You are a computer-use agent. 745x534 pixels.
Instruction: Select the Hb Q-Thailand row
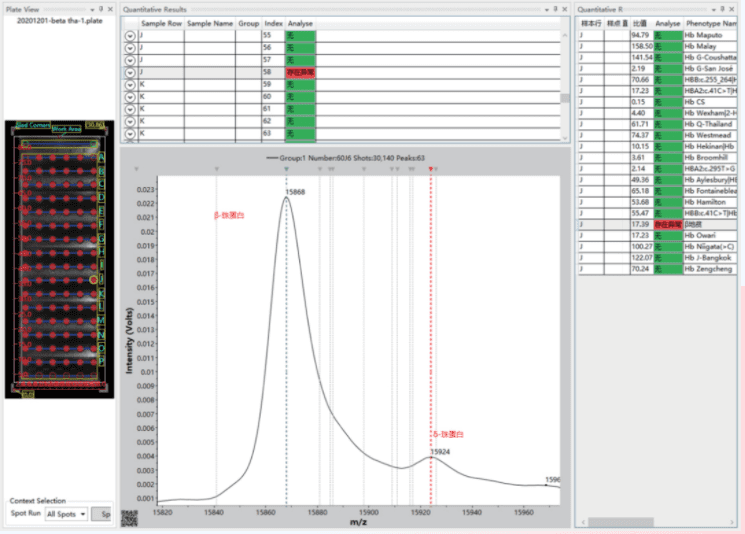click(x=710, y=124)
